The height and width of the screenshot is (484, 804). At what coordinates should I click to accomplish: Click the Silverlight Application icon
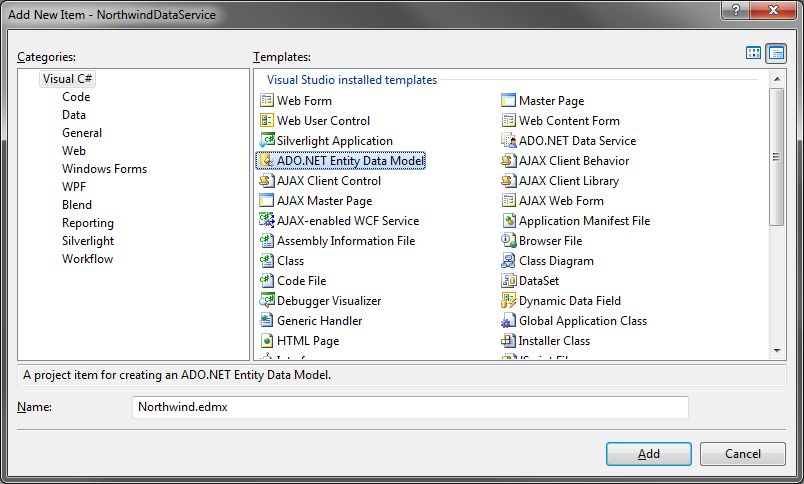(x=267, y=140)
